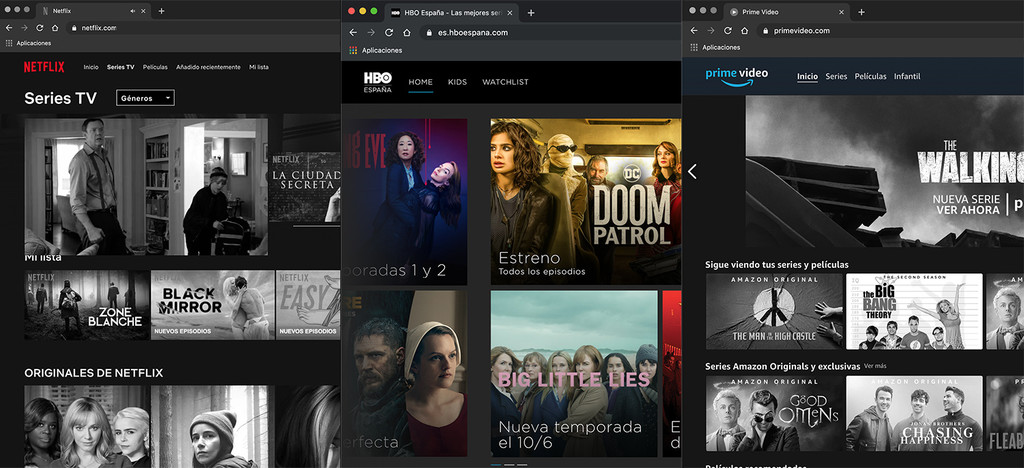Select KIDS tab on HBO España

pos(457,82)
